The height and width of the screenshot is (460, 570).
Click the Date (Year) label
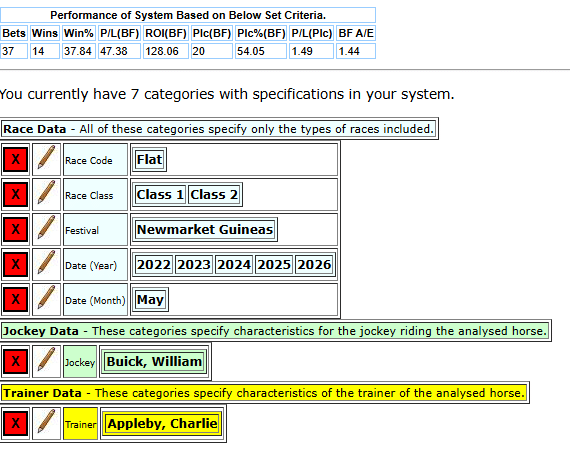(96, 265)
